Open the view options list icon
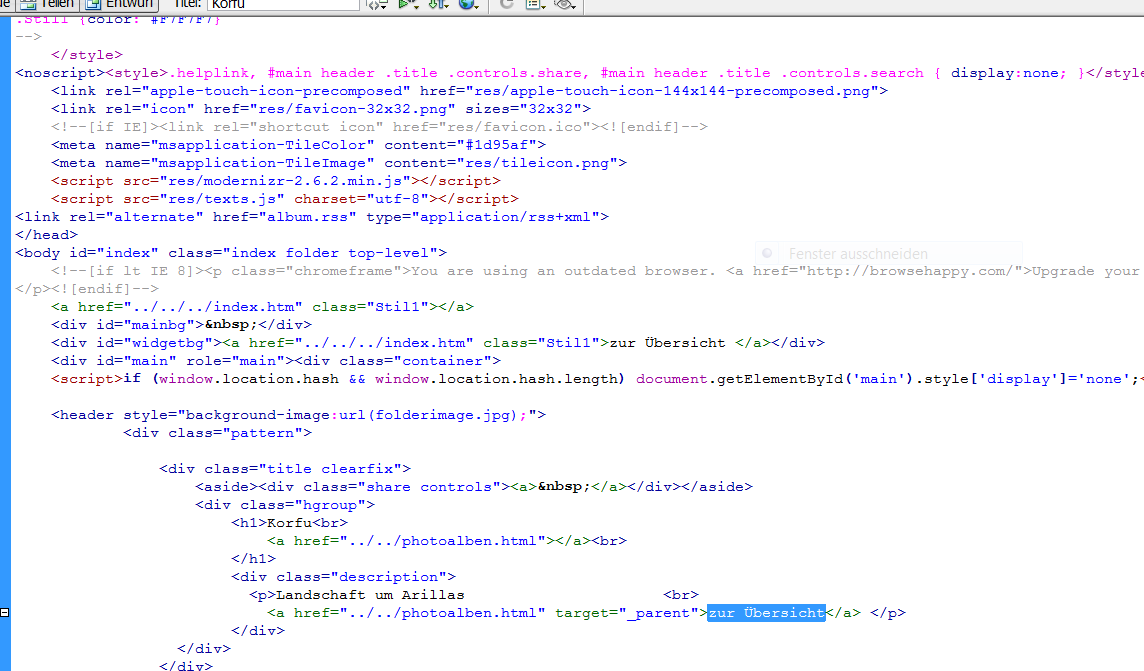 point(536,4)
